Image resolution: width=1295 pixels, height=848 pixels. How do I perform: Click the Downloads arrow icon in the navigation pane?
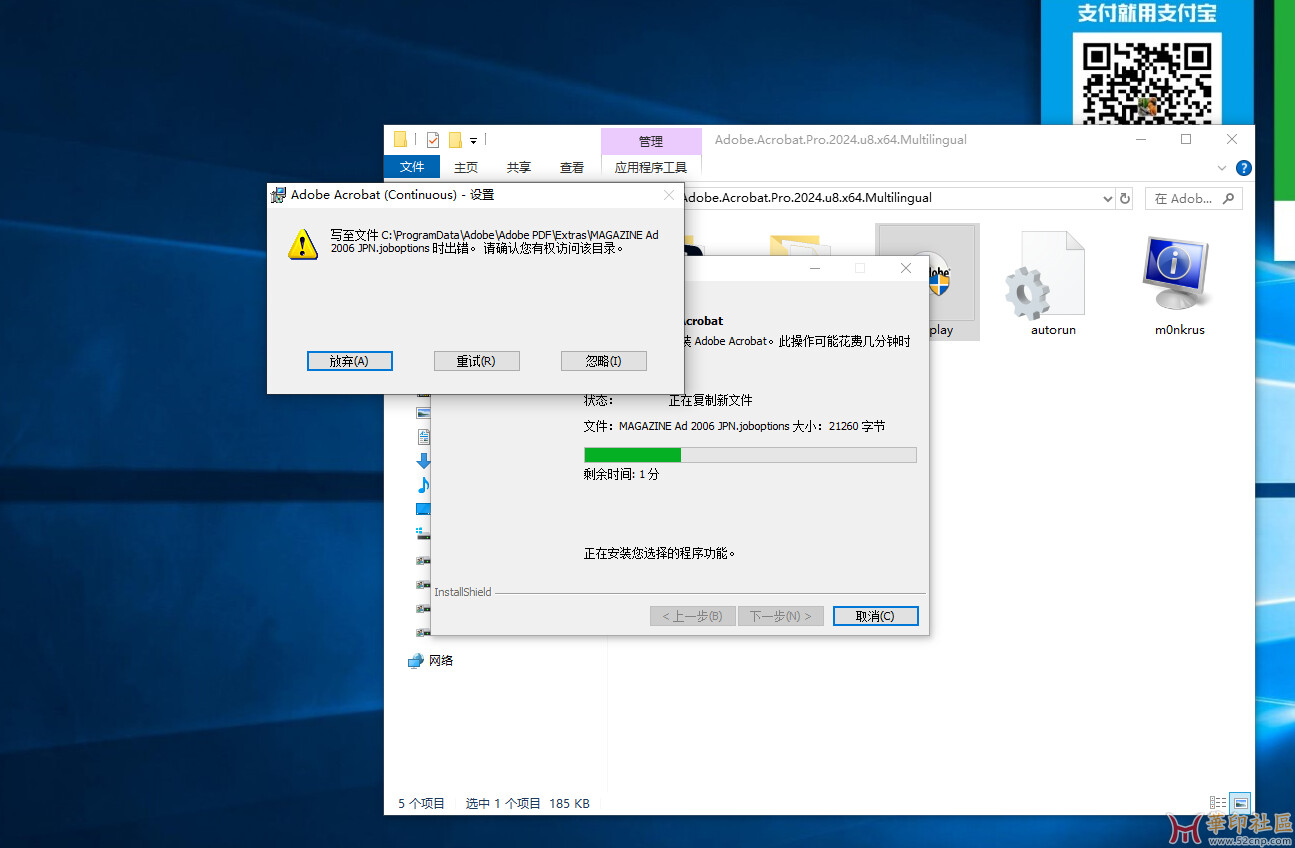pyautogui.click(x=423, y=461)
